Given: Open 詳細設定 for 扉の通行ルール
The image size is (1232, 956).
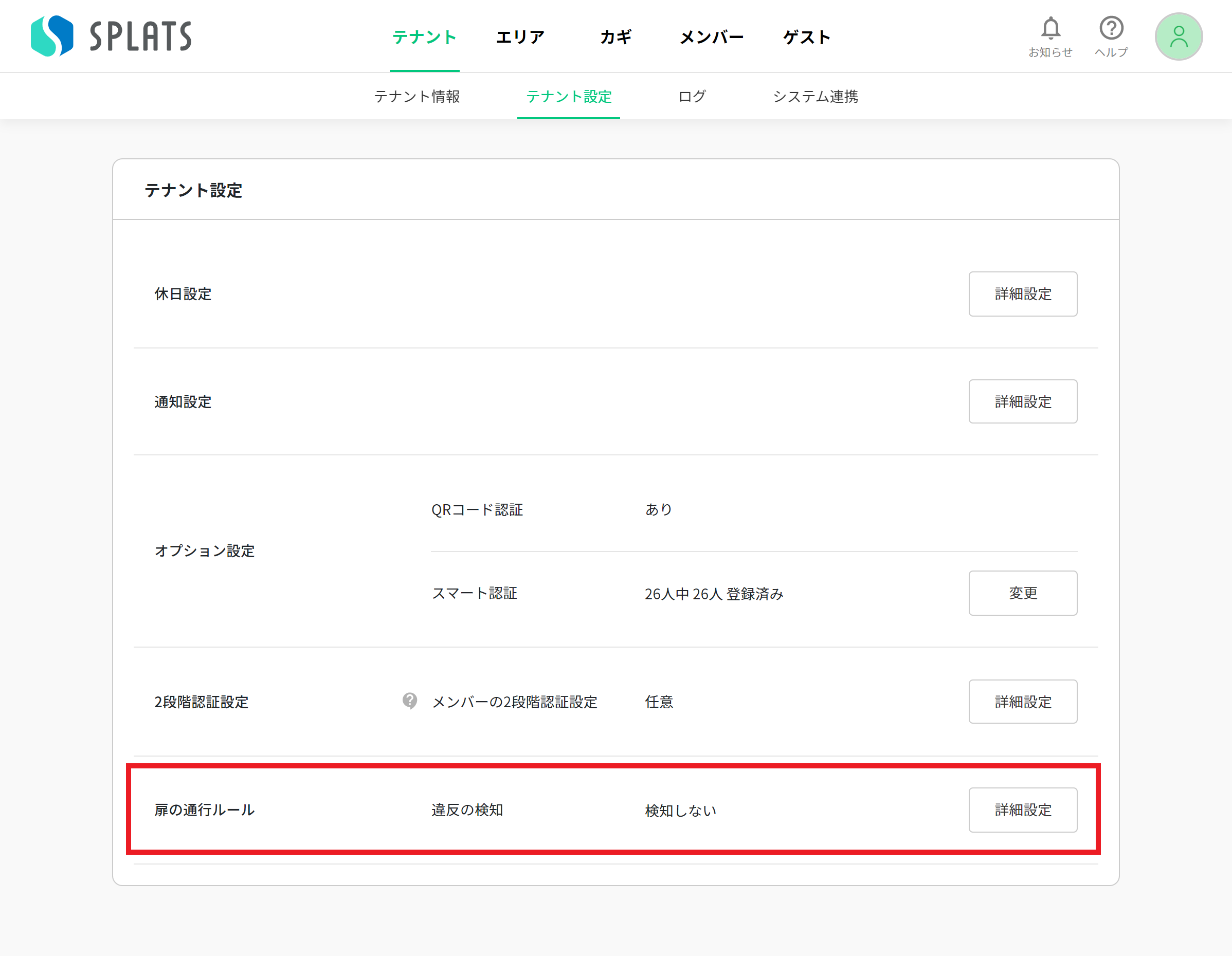Looking at the screenshot, I should point(1022,810).
